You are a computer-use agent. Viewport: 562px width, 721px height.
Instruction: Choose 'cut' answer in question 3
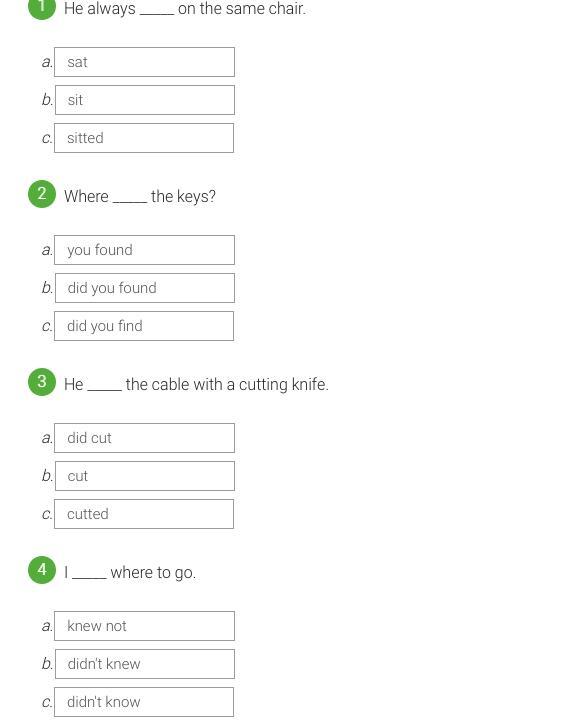[x=145, y=476]
